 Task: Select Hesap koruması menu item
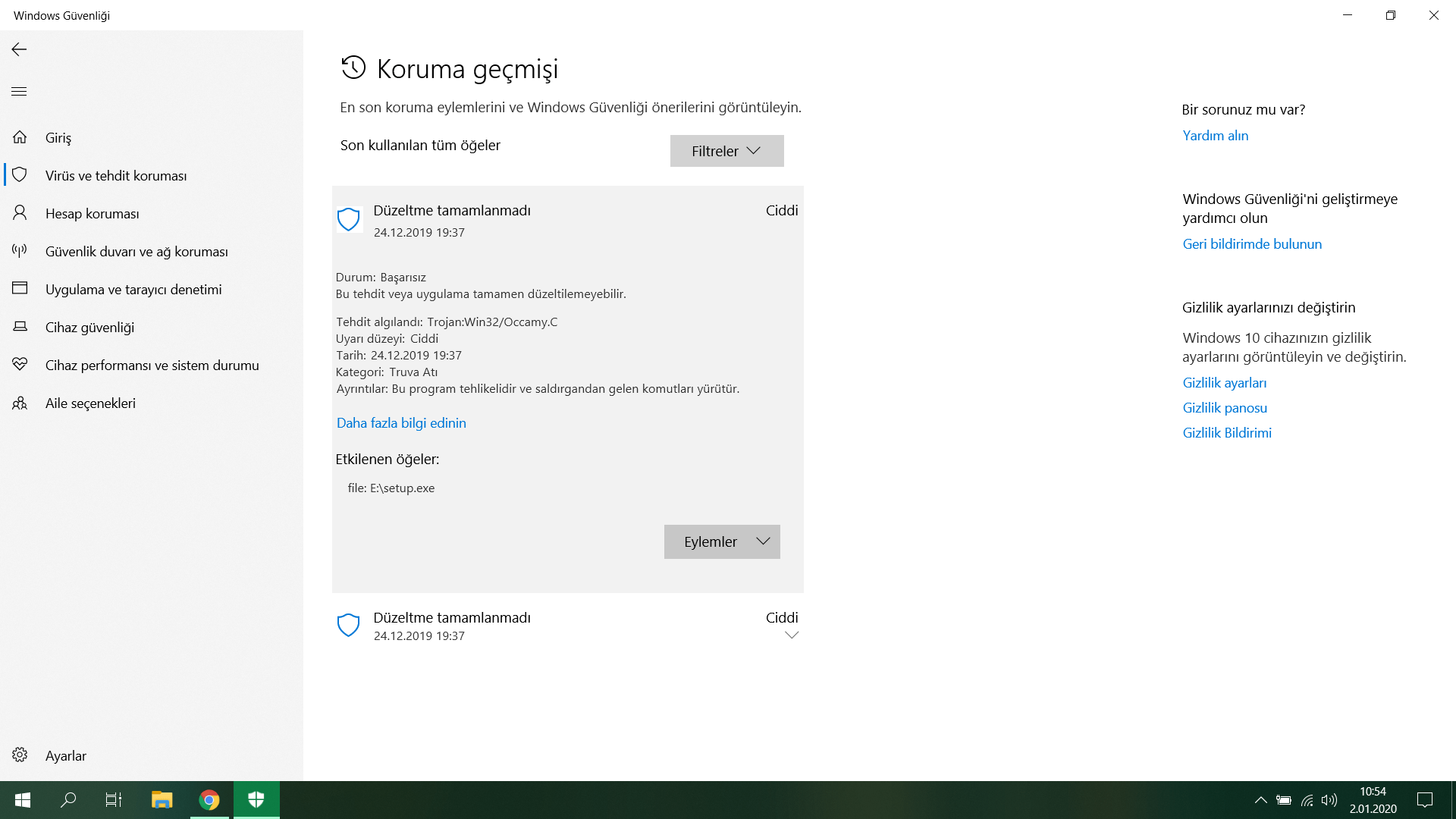93,214
